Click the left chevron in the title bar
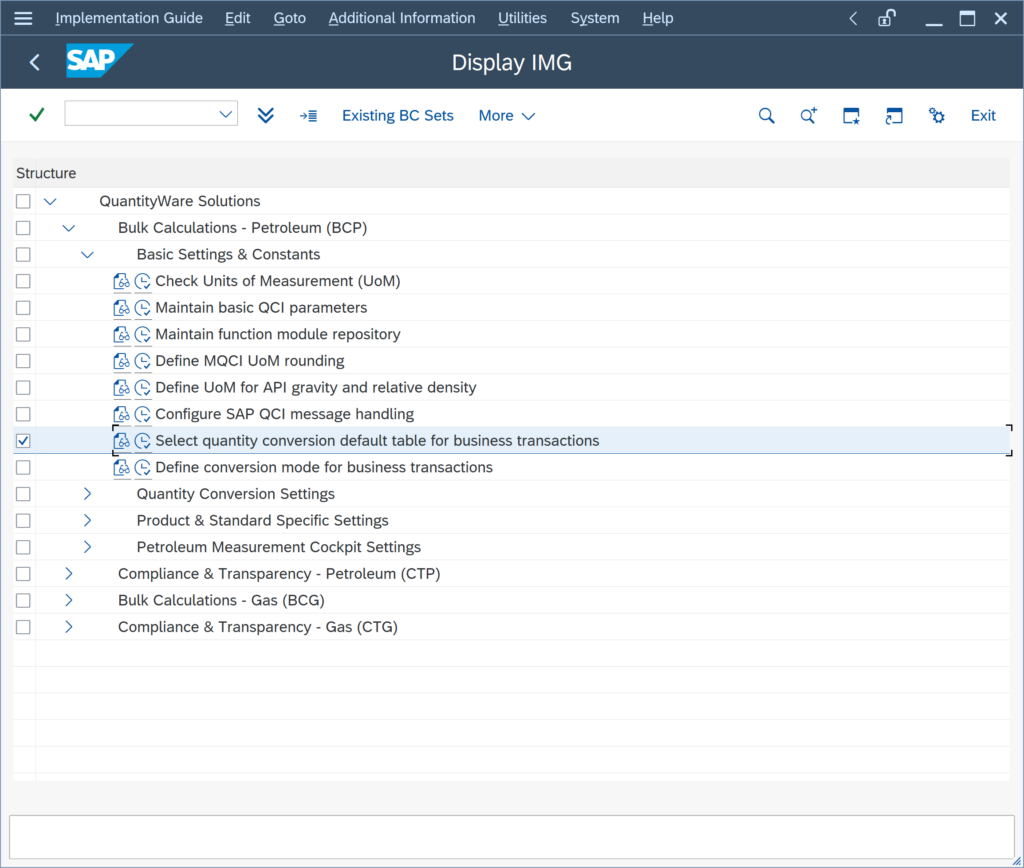The width and height of the screenshot is (1024, 868). click(853, 18)
